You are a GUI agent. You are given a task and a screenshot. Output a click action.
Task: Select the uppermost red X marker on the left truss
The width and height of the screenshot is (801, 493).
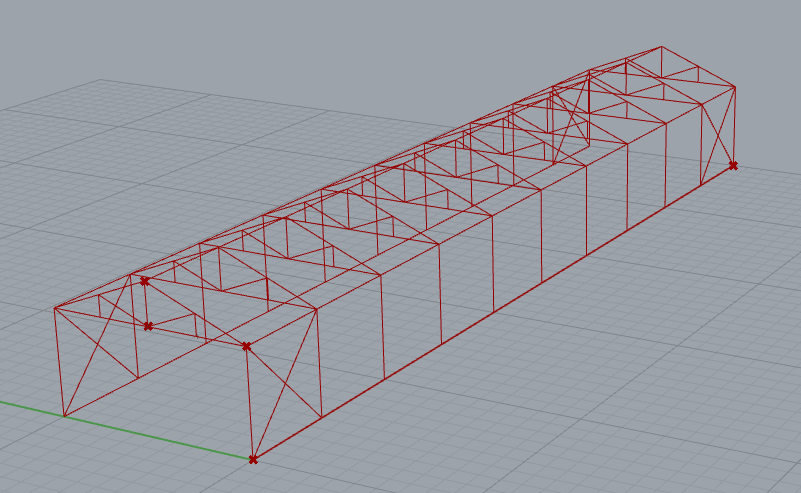pos(144,281)
